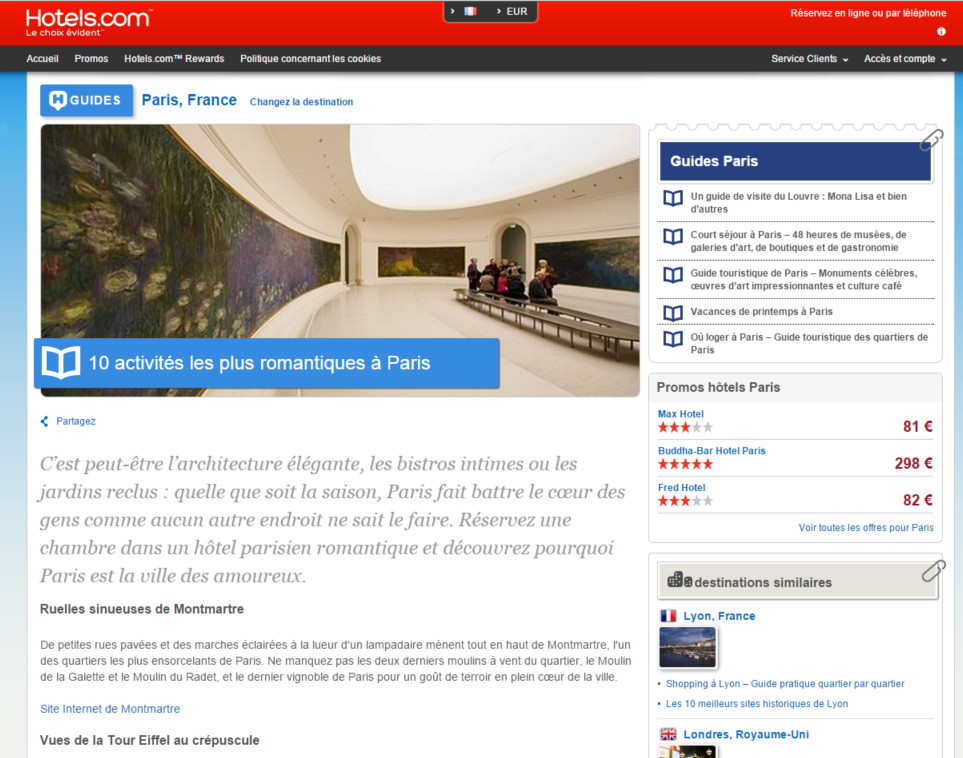Expand the Service Clients menu
This screenshot has width=963, height=758.
[x=809, y=59]
